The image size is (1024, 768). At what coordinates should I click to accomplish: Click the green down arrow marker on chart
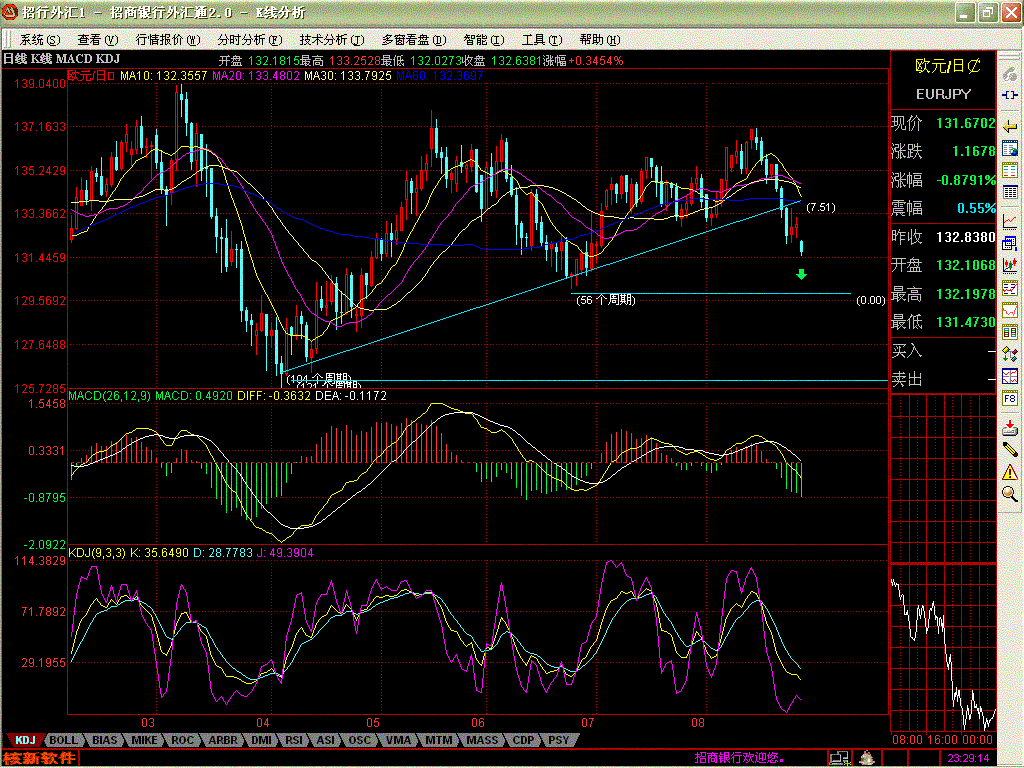click(801, 274)
